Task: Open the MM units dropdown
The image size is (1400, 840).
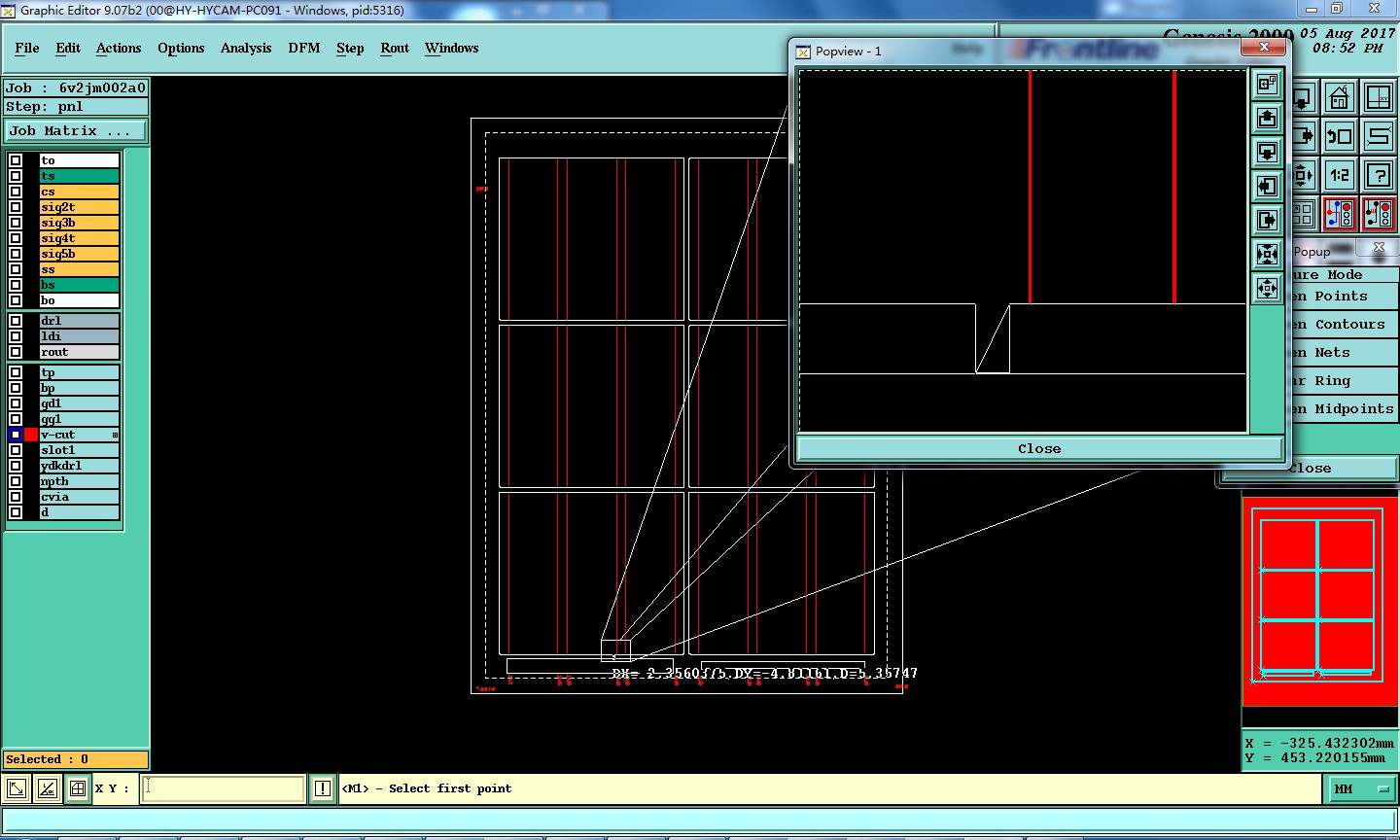Action: pos(1361,788)
